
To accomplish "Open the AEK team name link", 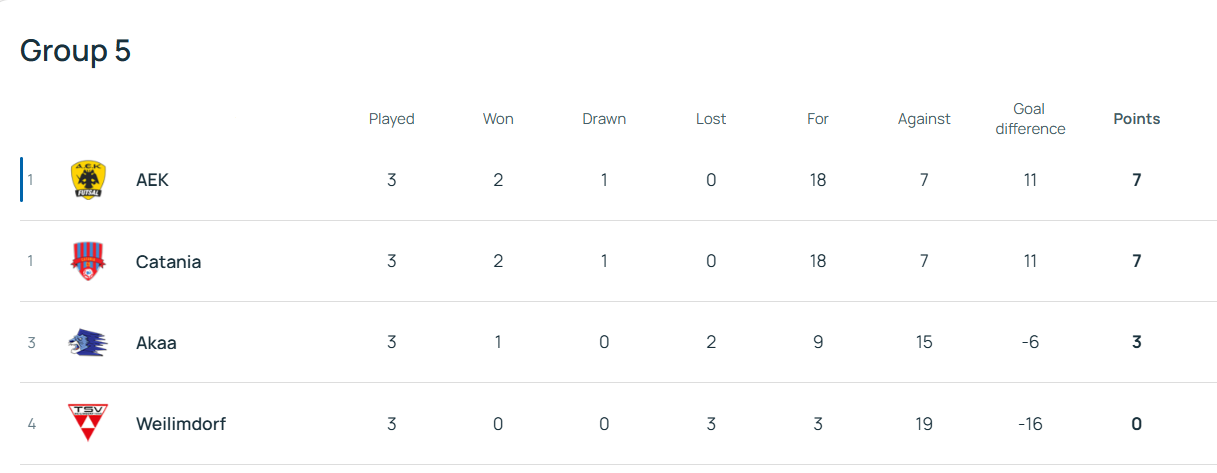I will 152,180.
